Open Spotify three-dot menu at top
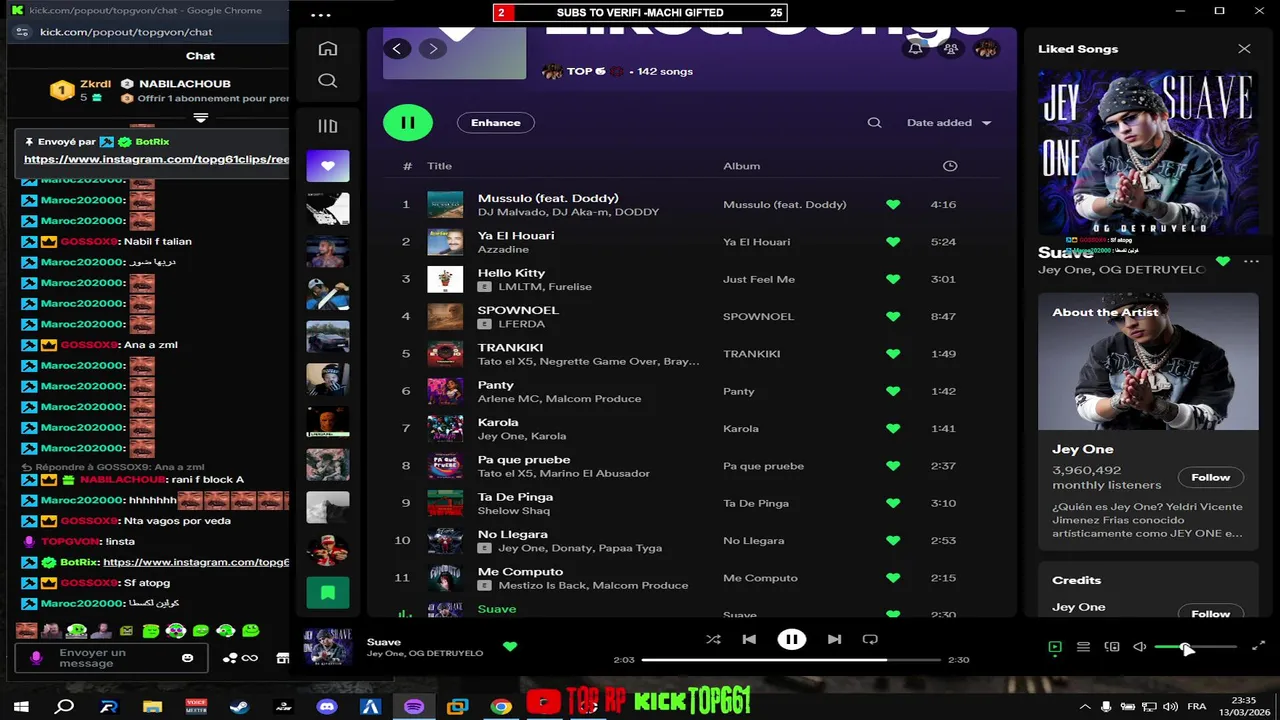This screenshot has width=1280, height=720. pyautogui.click(x=321, y=15)
